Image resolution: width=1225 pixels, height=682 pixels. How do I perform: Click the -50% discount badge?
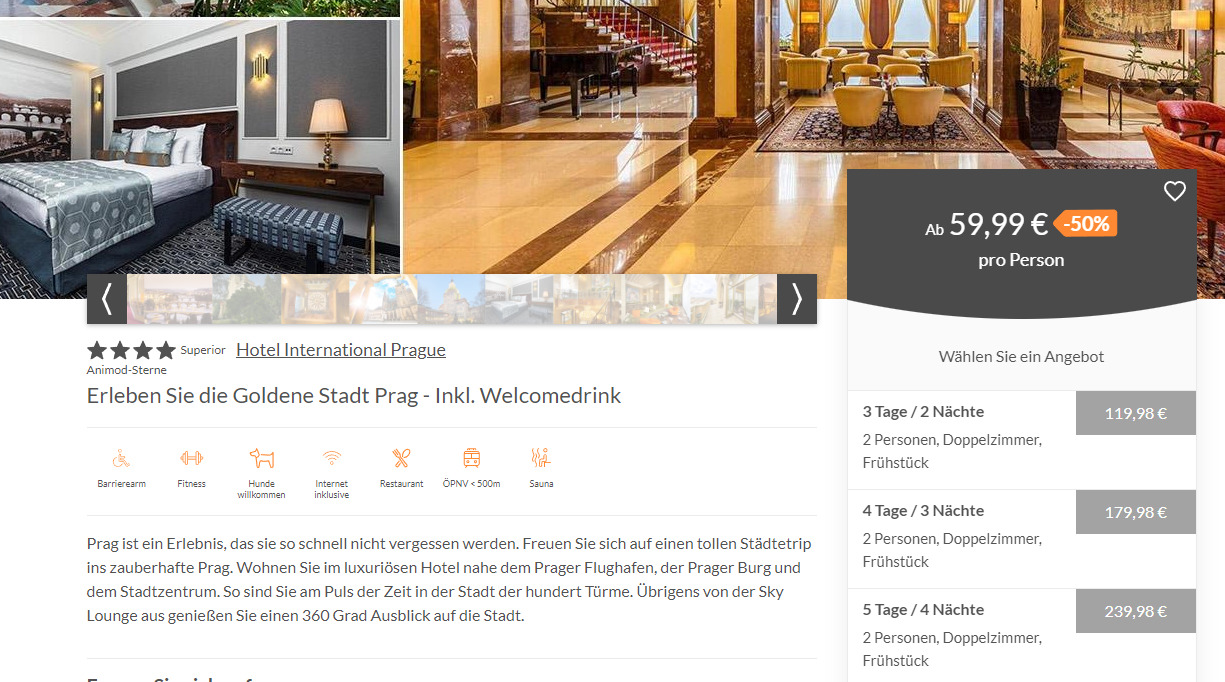[x=1087, y=224]
